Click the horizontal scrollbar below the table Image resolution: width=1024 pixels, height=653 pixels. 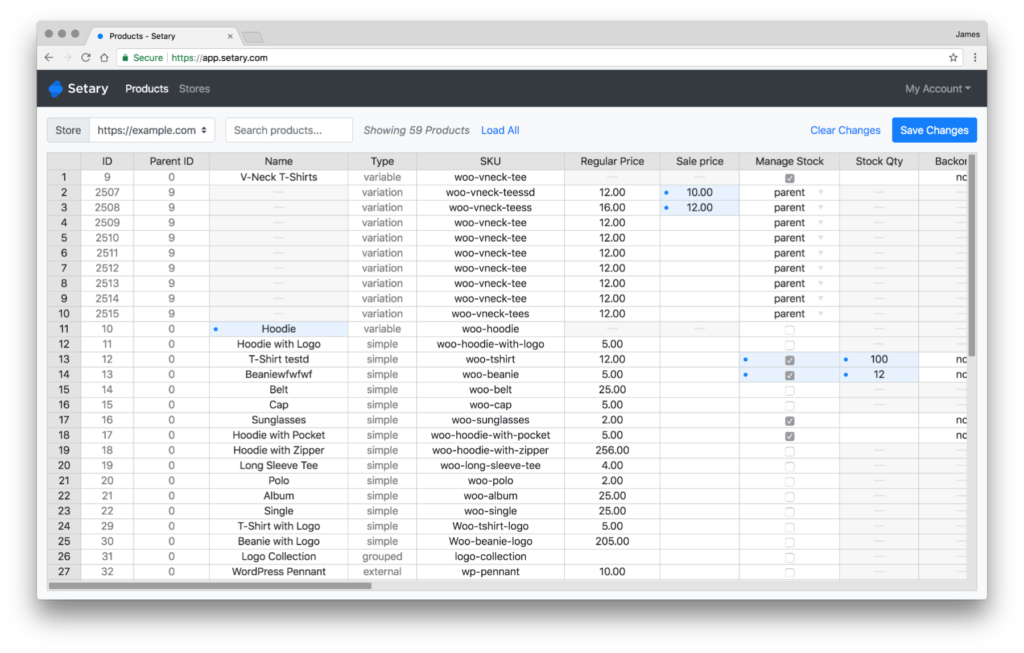pos(210,586)
